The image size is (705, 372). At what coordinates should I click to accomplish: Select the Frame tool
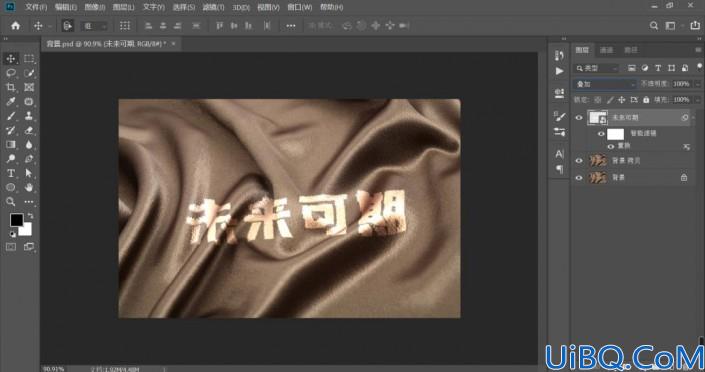(29, 87)
